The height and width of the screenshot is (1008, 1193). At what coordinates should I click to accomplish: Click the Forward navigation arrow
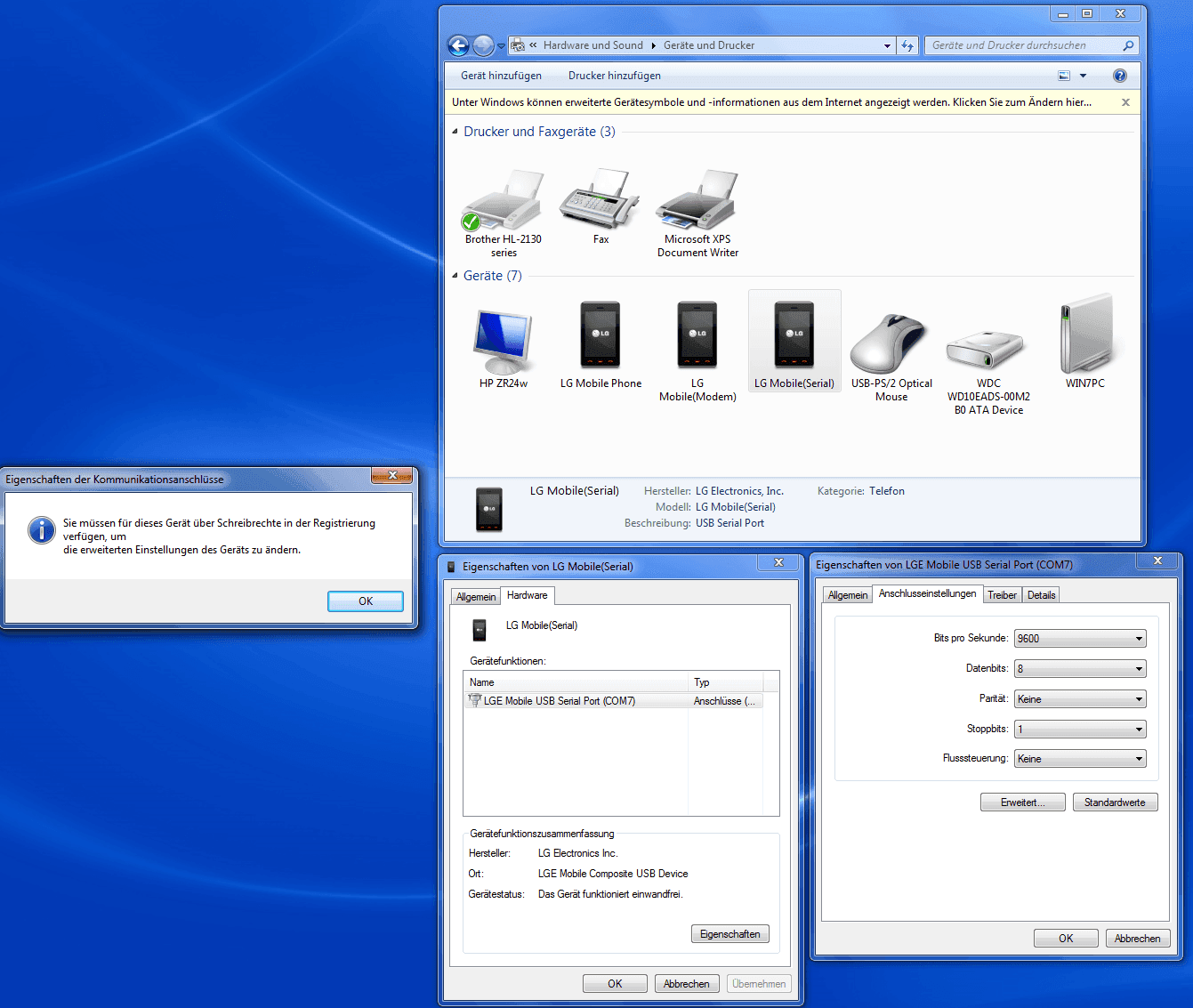point(483,45)
